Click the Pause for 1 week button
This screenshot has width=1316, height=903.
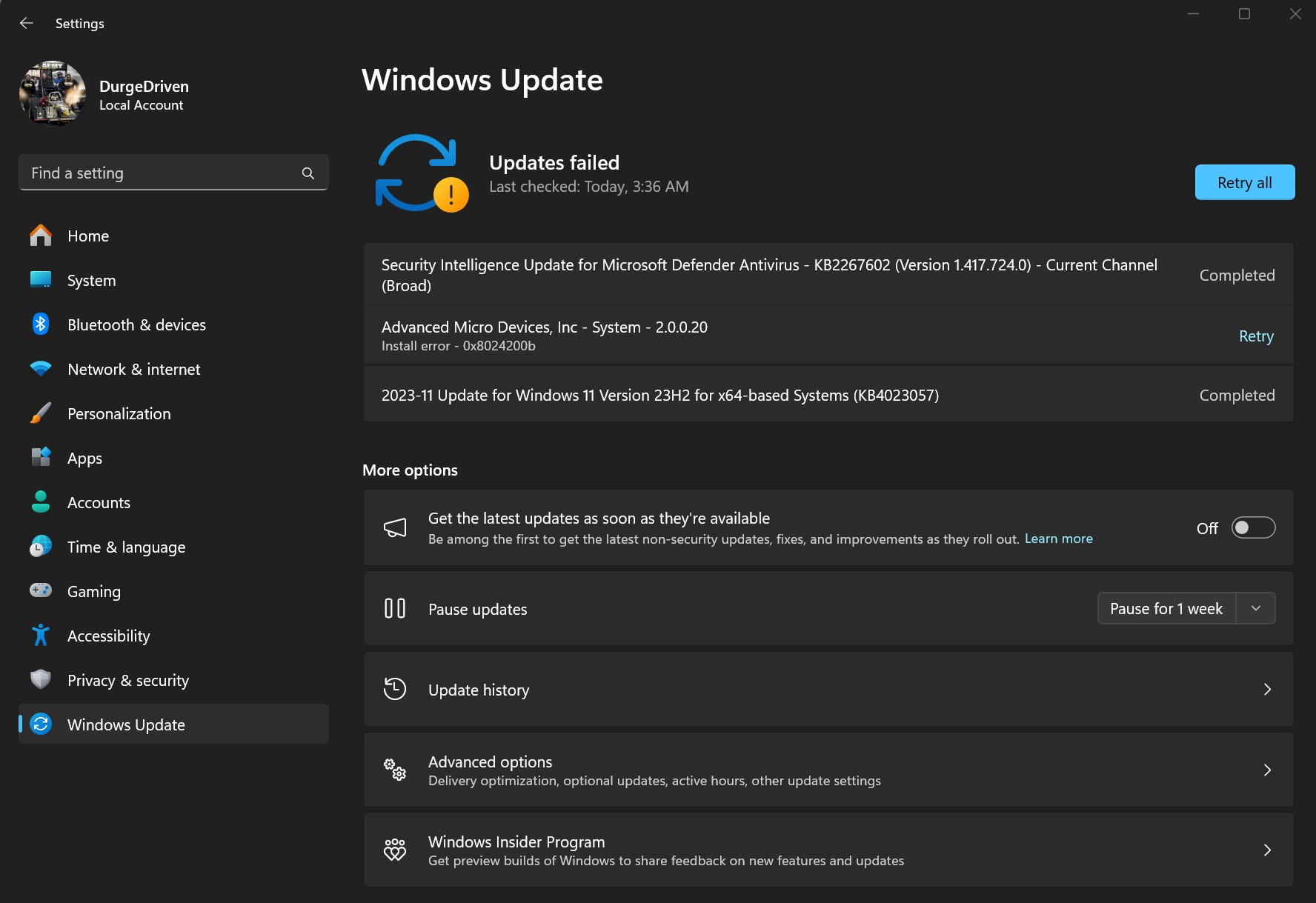pos(1166,608)
